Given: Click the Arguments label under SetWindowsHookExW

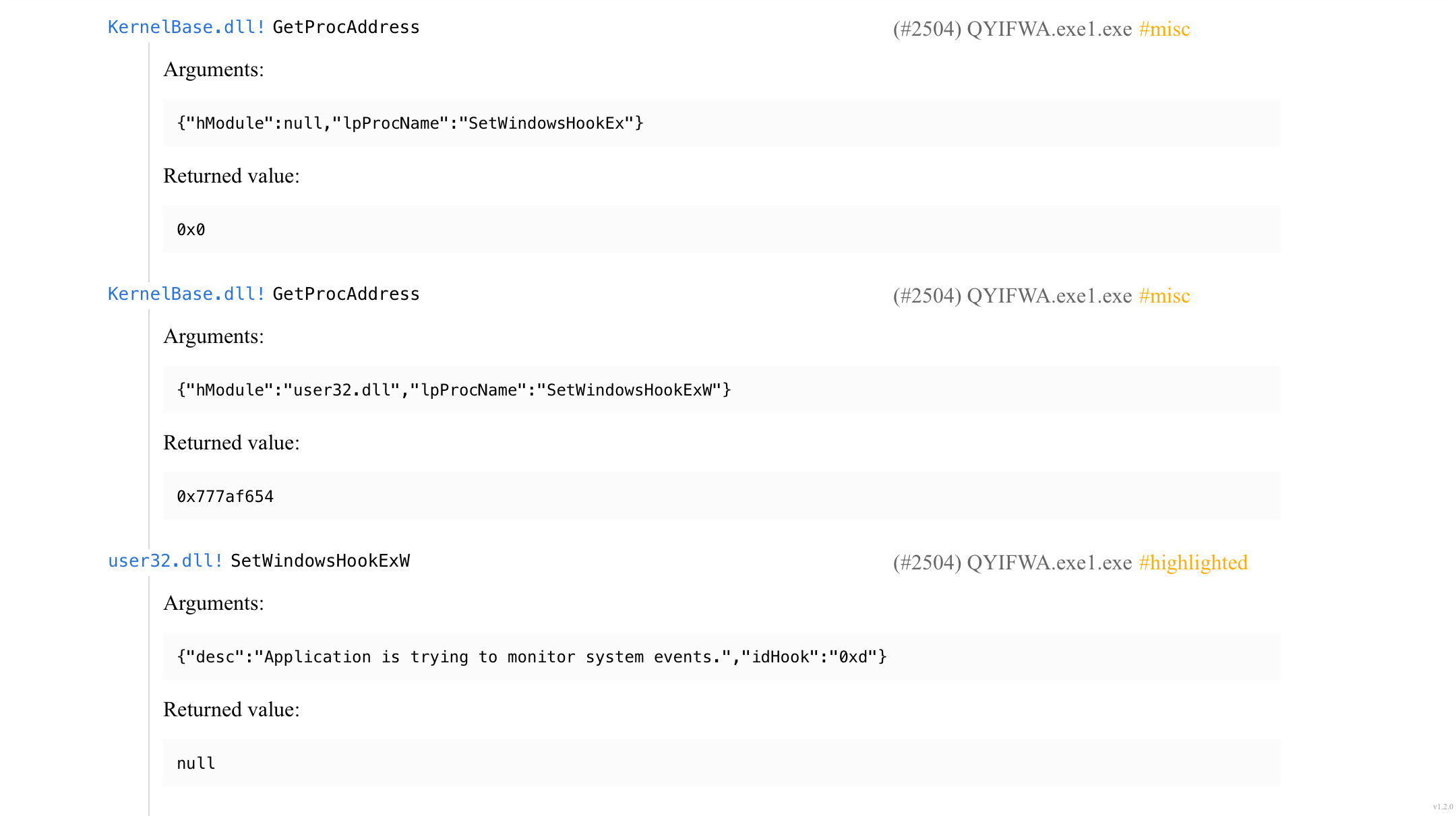Looking at the screenshot, I should pos(214,603).
